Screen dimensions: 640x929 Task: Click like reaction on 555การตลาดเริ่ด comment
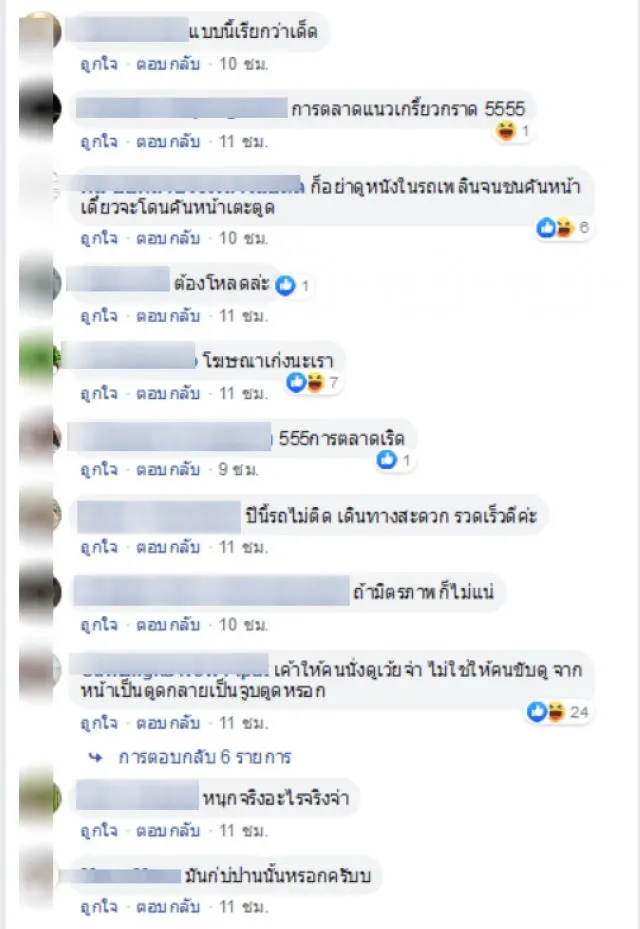click(387, 459)
